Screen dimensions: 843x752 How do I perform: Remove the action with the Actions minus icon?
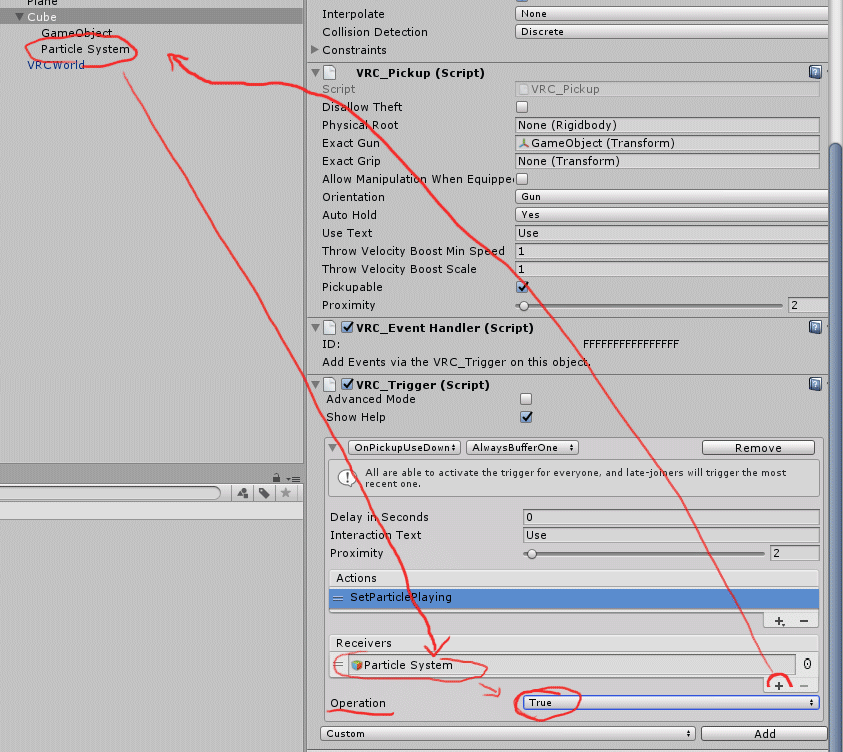click(x=804, y=621)
